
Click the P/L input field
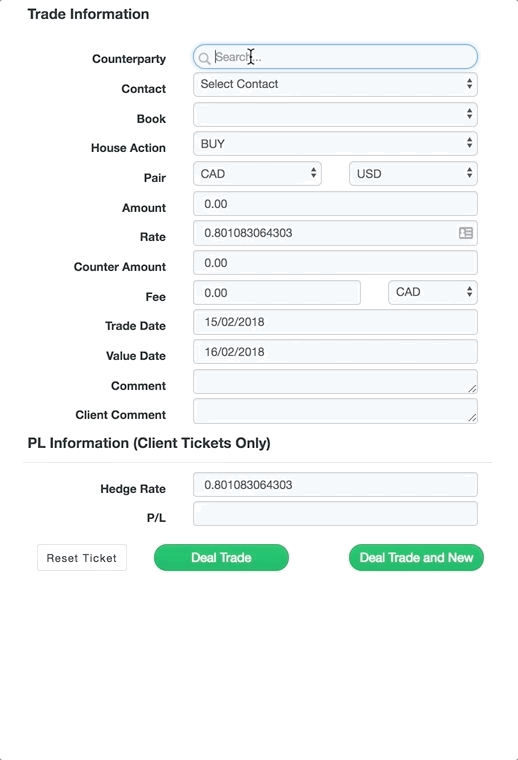(x=335, y=514)
